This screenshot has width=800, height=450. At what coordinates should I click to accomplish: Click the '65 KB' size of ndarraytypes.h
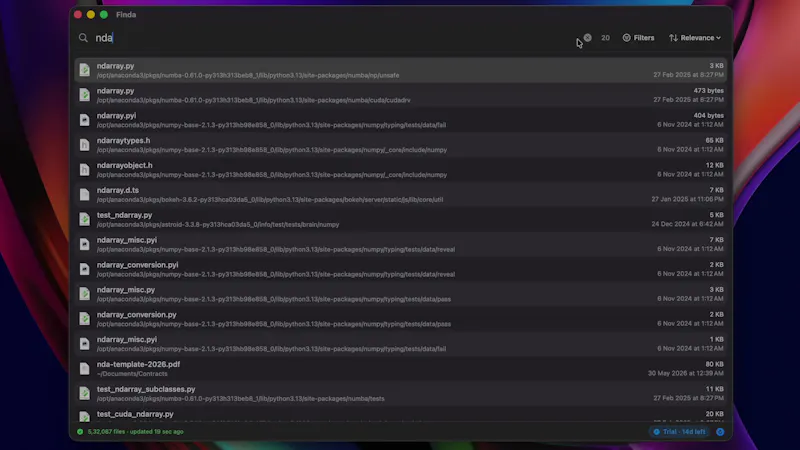click(x=714, y=140)
